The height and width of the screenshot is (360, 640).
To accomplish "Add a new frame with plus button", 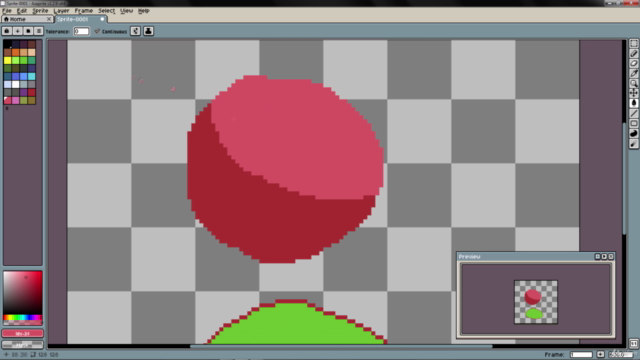I will tap(600, 354).
